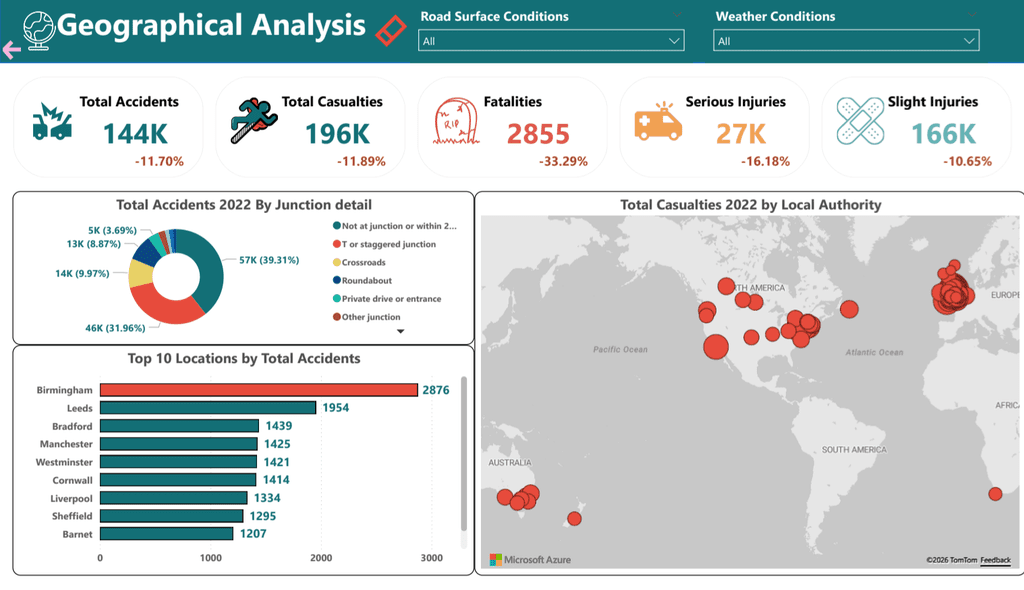
Task: Click the red diamond icon in header
Action: 391,31
